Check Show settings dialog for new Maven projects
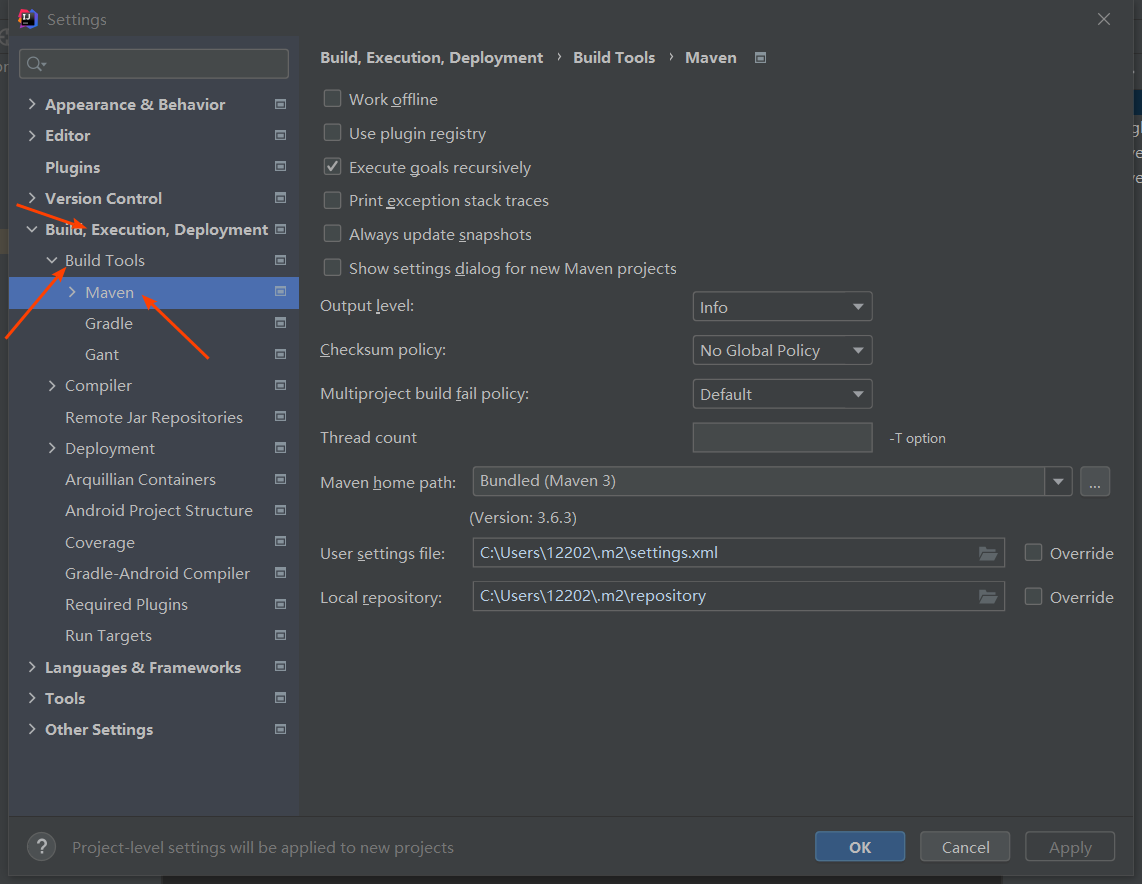1142x884 pixels. point(332,268)
